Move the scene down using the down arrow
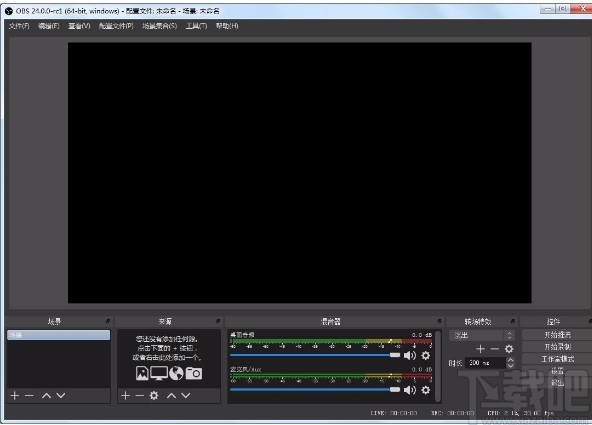The image size is (592, 425). (61, 396)
